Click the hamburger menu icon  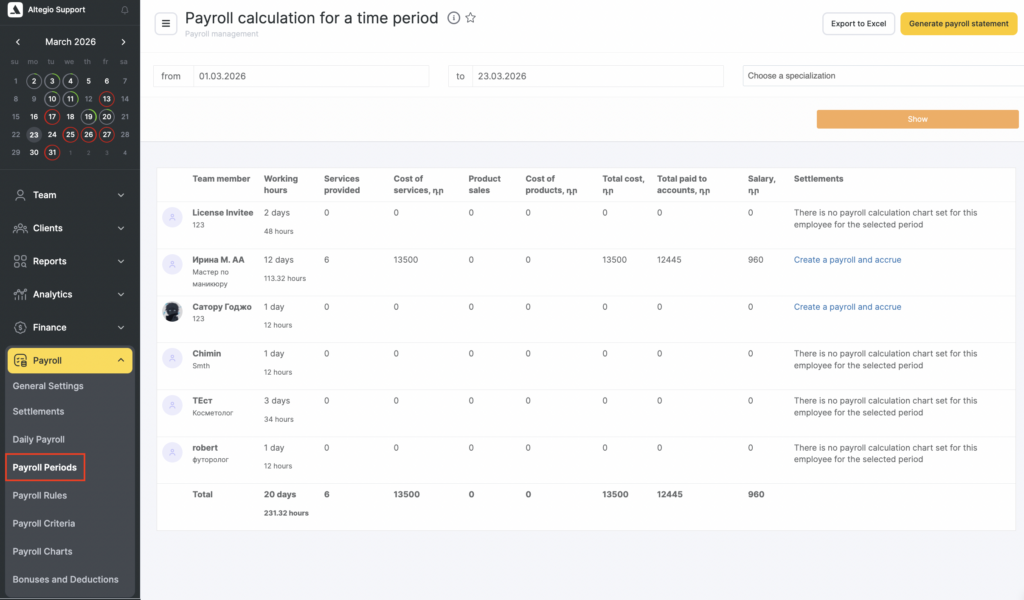click(166, 23)
